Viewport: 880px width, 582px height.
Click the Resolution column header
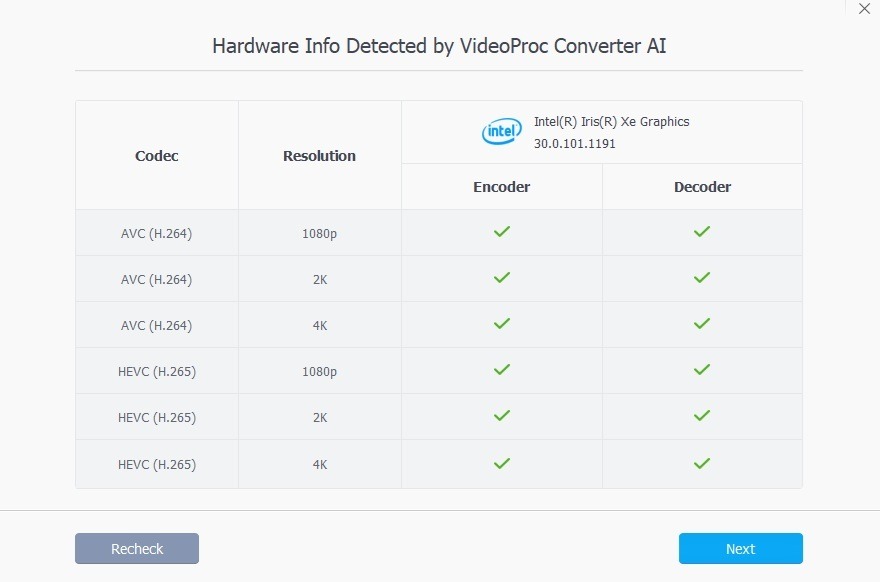[319, 156]
